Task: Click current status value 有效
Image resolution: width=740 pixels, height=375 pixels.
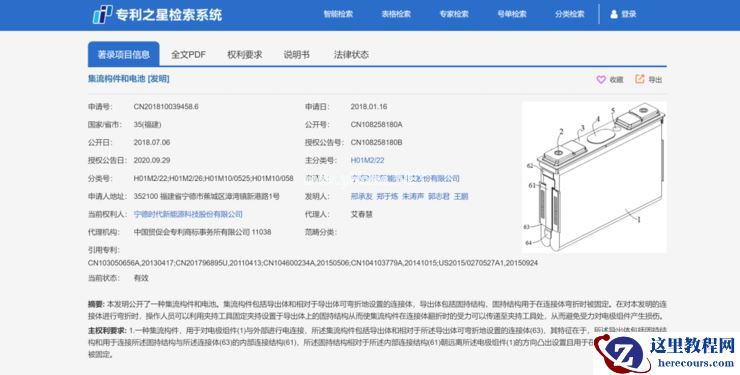Action: pyautogui.click(x=141, y=278)
